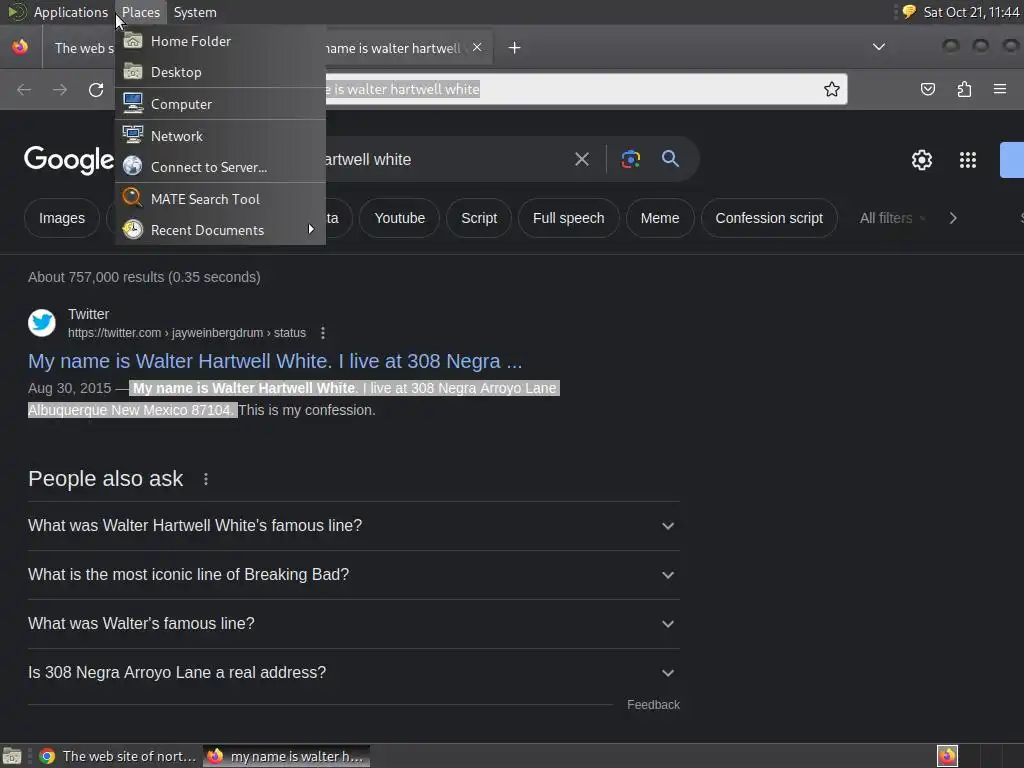Open Google apps grid
This screenshot has height=768, width=1024.
click(x=967, y=160)
